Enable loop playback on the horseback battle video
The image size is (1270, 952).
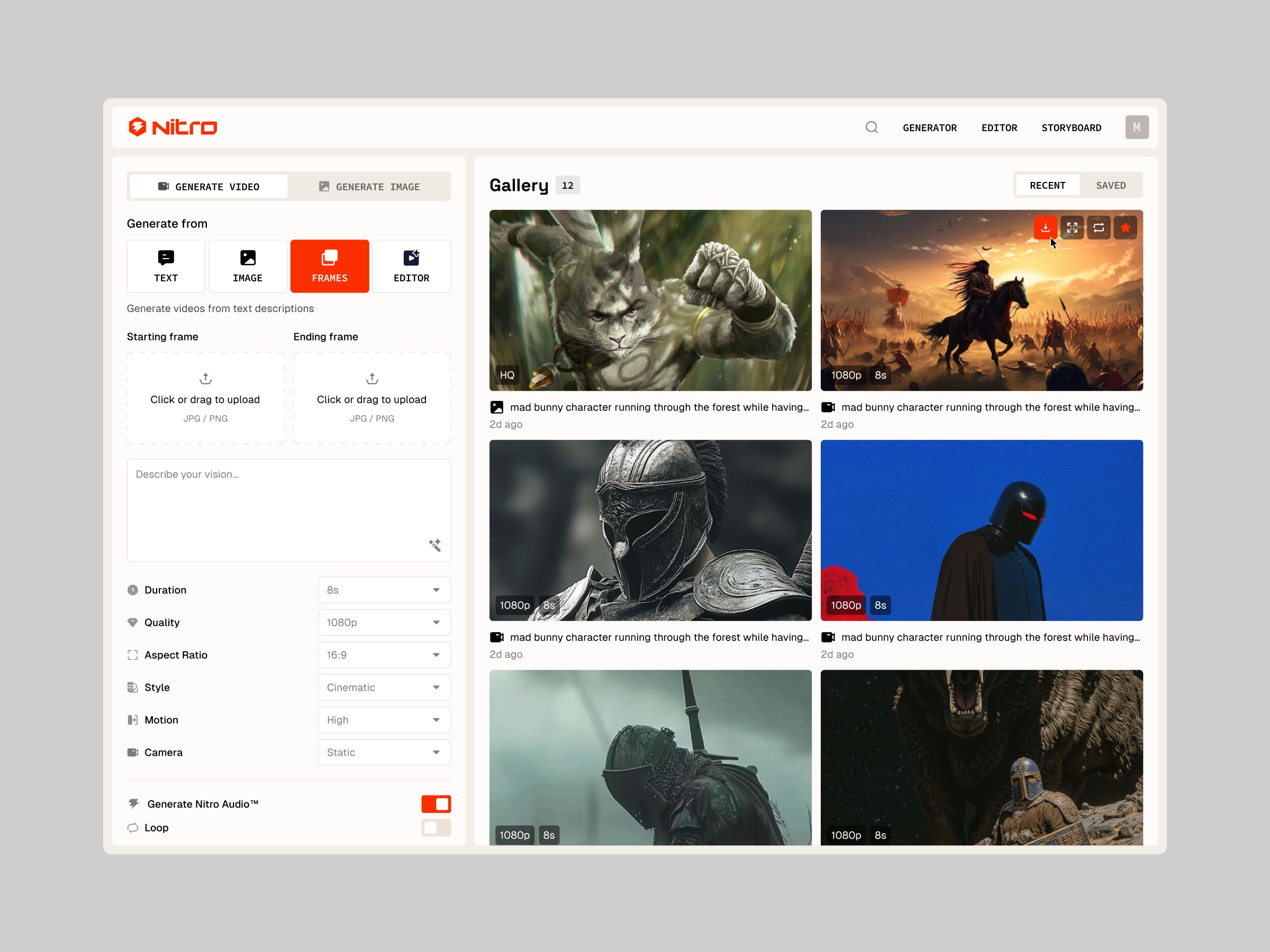pyautogui.click(x=1099, y=227)
